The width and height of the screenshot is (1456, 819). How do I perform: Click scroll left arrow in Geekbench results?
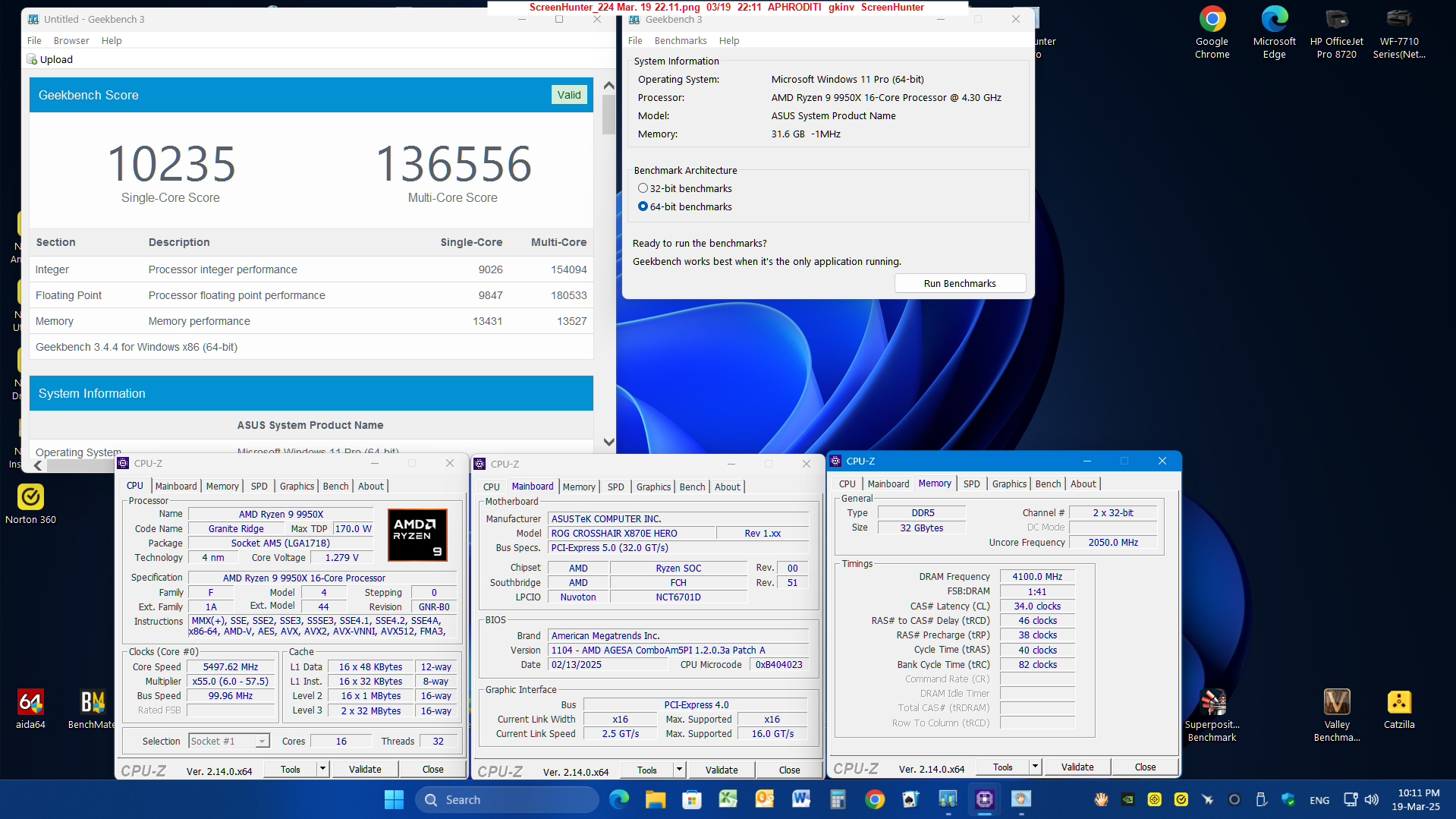(x=37, y=465)
